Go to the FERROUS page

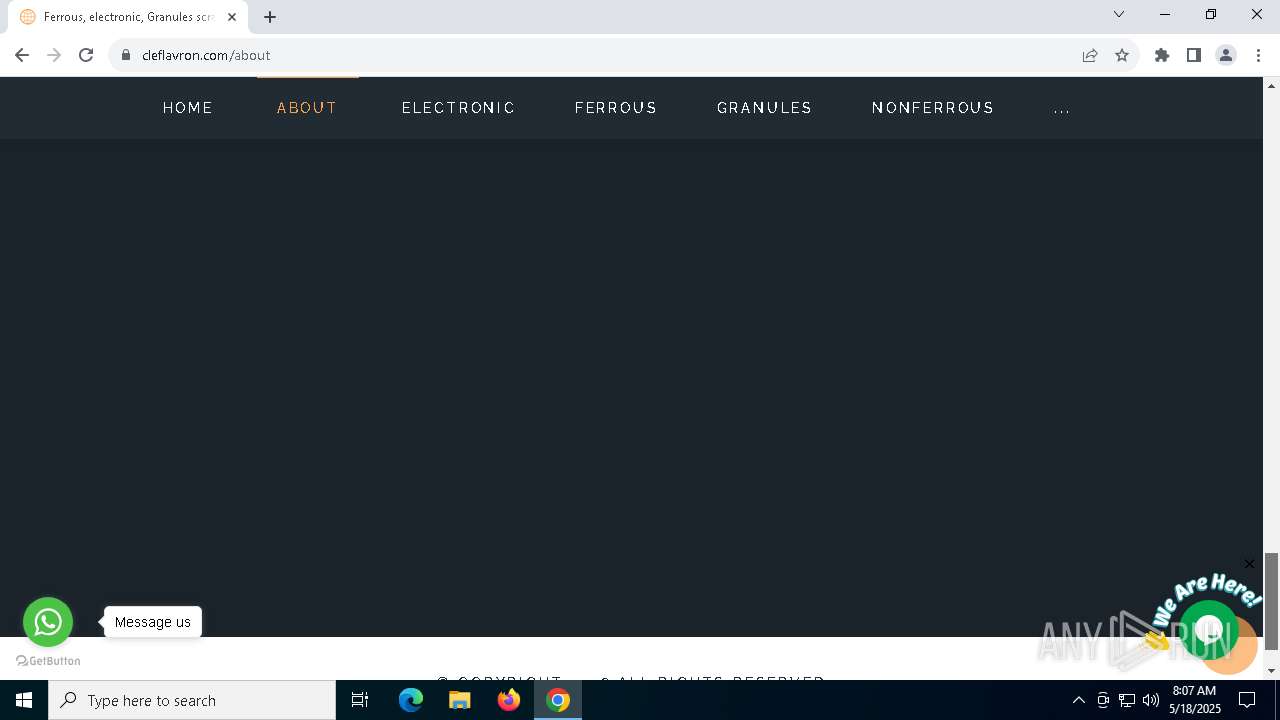tap(616, 108)
